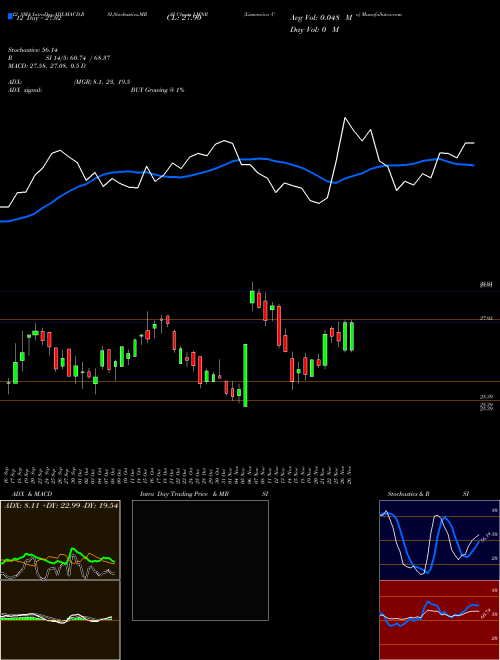Open the empty Intra Day Trading chart box
The image size is (500, 660).
pos(200,560)
